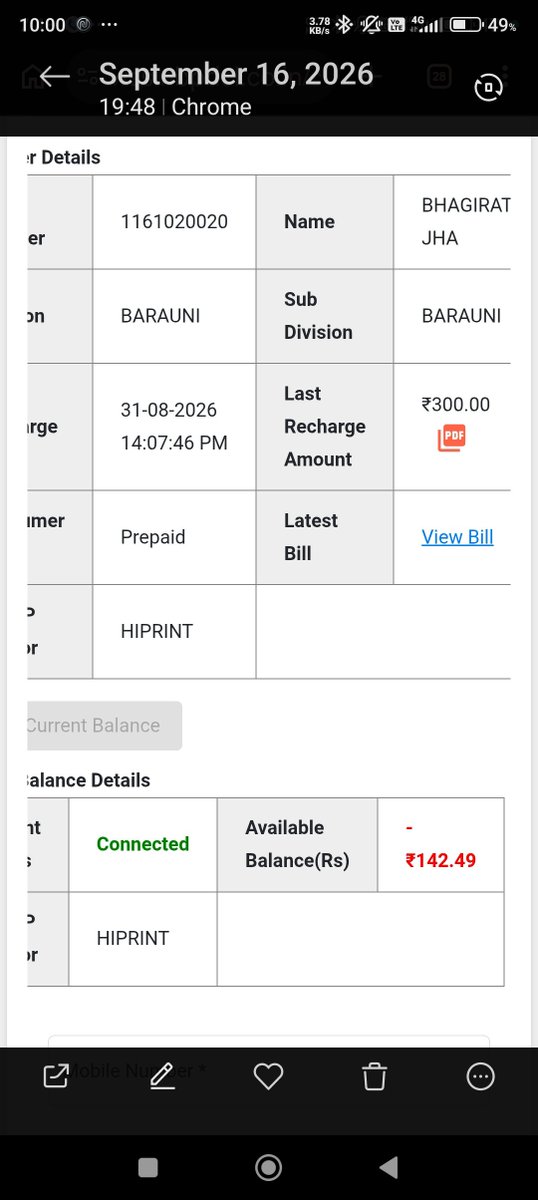Image resolution: width=538 pixels, height=1200 pixels.
Task: Select the consumer number 1161020020 cell
Action: (174, 222)
